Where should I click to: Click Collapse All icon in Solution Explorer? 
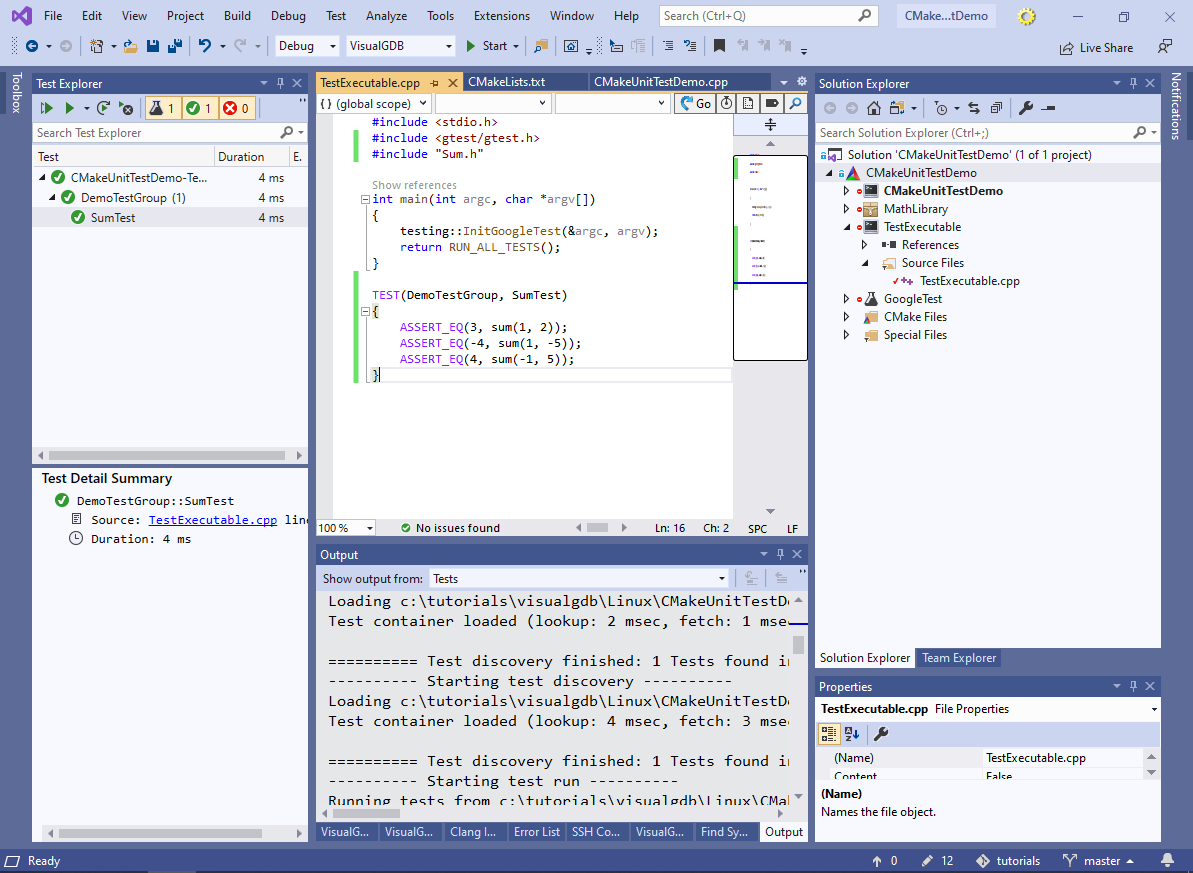pos(996,108)
